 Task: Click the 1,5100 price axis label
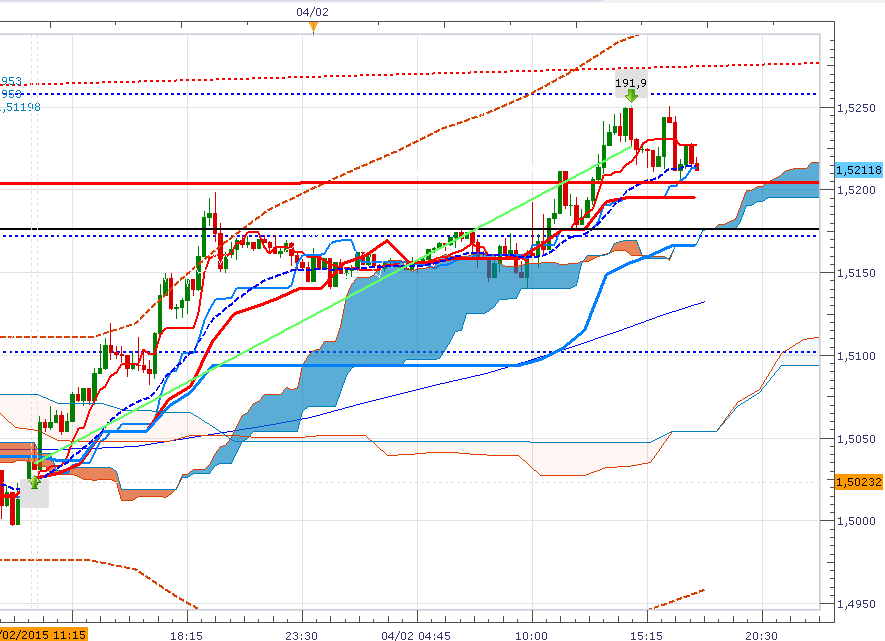point(856,356)
